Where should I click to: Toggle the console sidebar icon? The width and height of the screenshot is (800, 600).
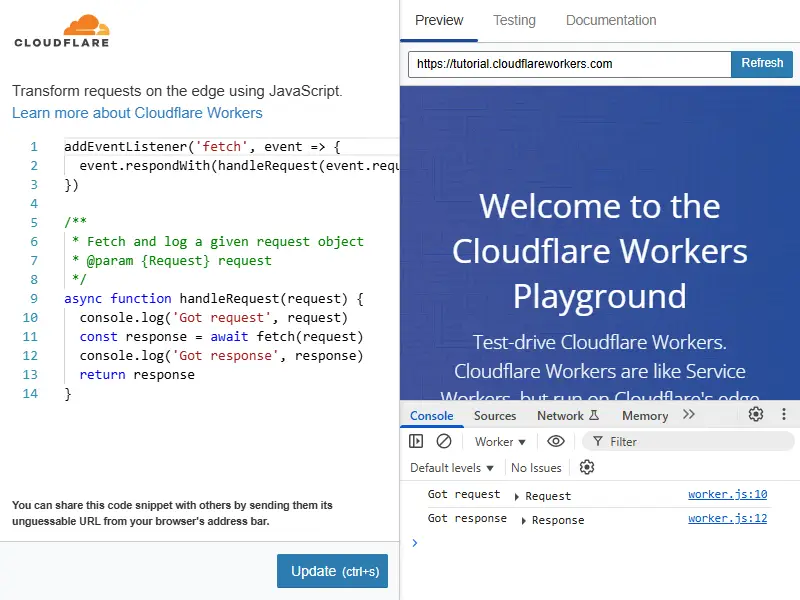[x=416, y=441]
